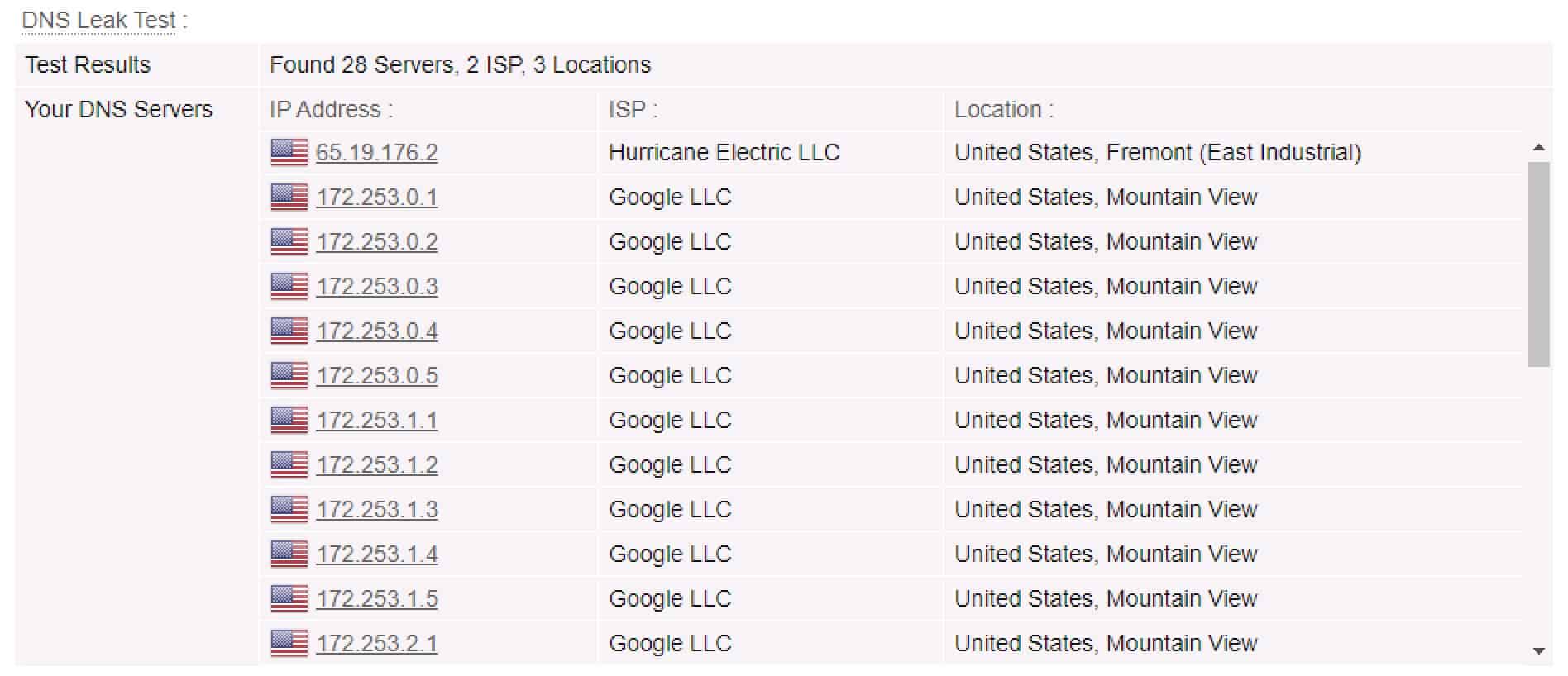Click the flag next to 172.253.1.2
Screen dimensions: 1568x676
289,464
